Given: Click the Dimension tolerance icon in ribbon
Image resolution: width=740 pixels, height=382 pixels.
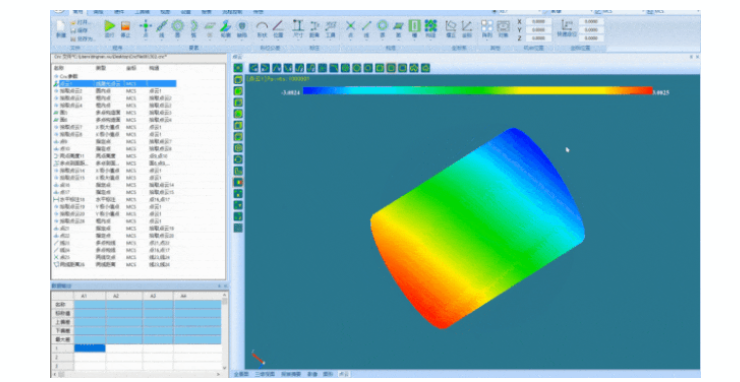Looking at the screenshot, I should (298, 25).
